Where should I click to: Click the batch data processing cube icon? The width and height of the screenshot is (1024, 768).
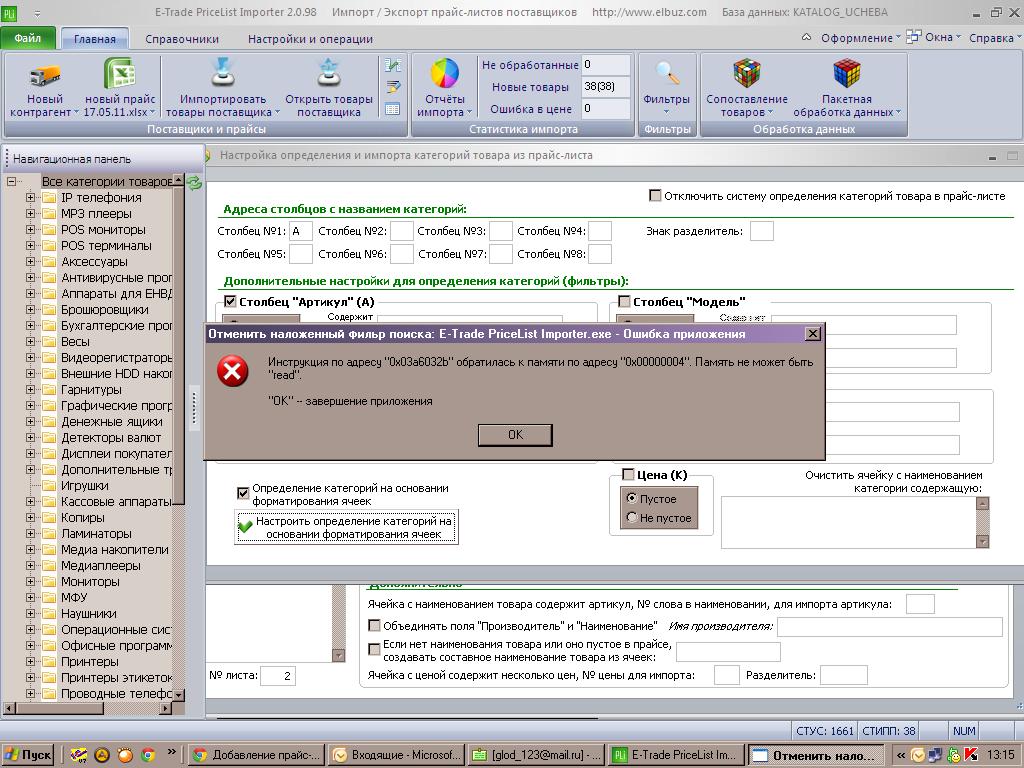(x=846, y=73)
